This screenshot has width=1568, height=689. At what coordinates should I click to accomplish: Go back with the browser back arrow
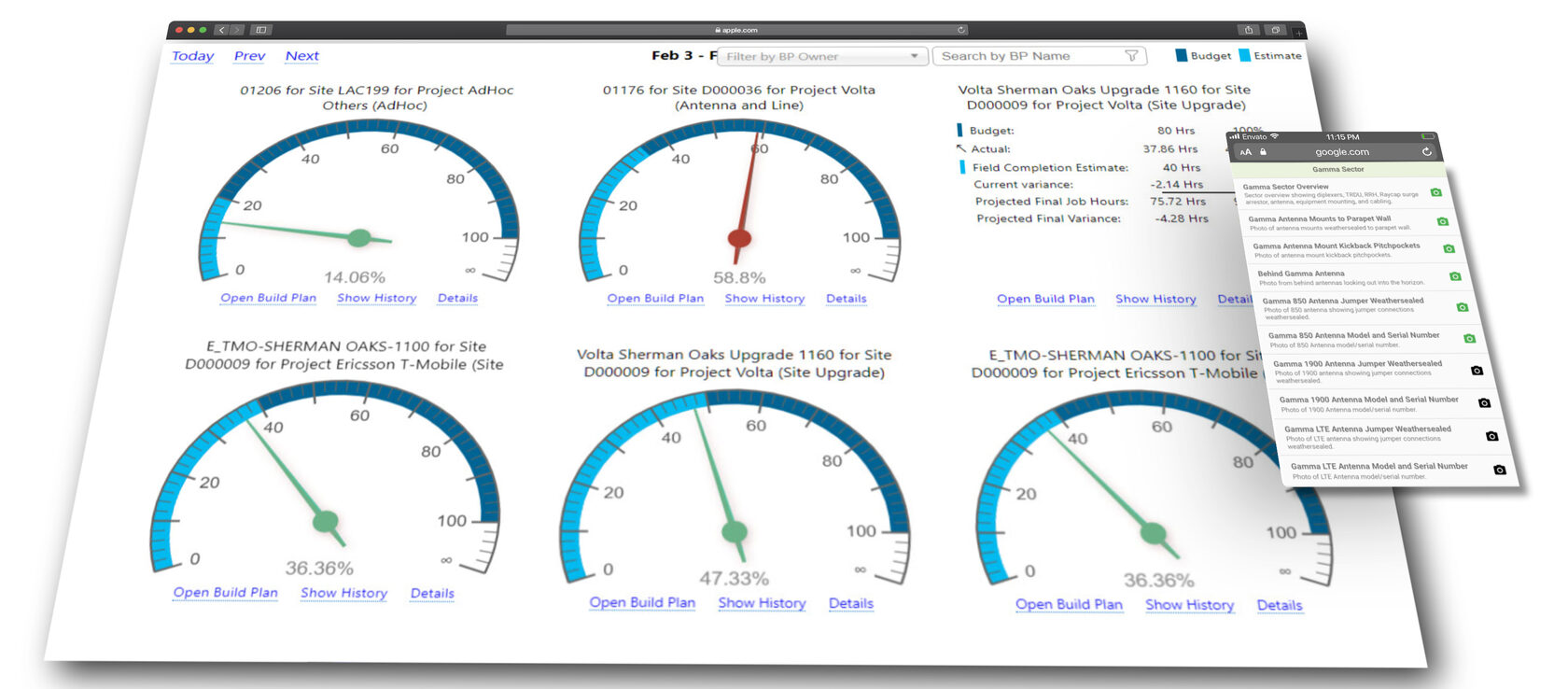click(221, 30)
